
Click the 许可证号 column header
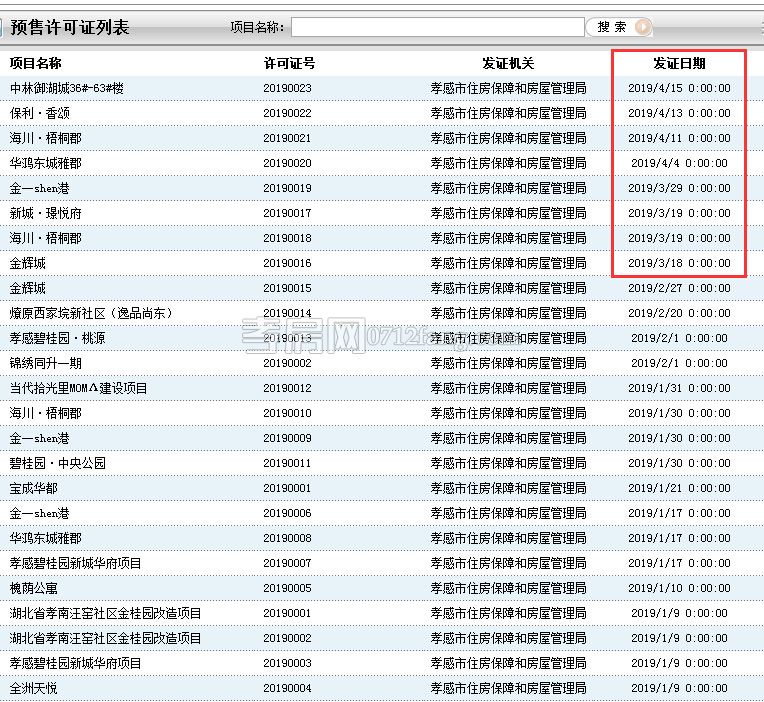coord(289,63)
